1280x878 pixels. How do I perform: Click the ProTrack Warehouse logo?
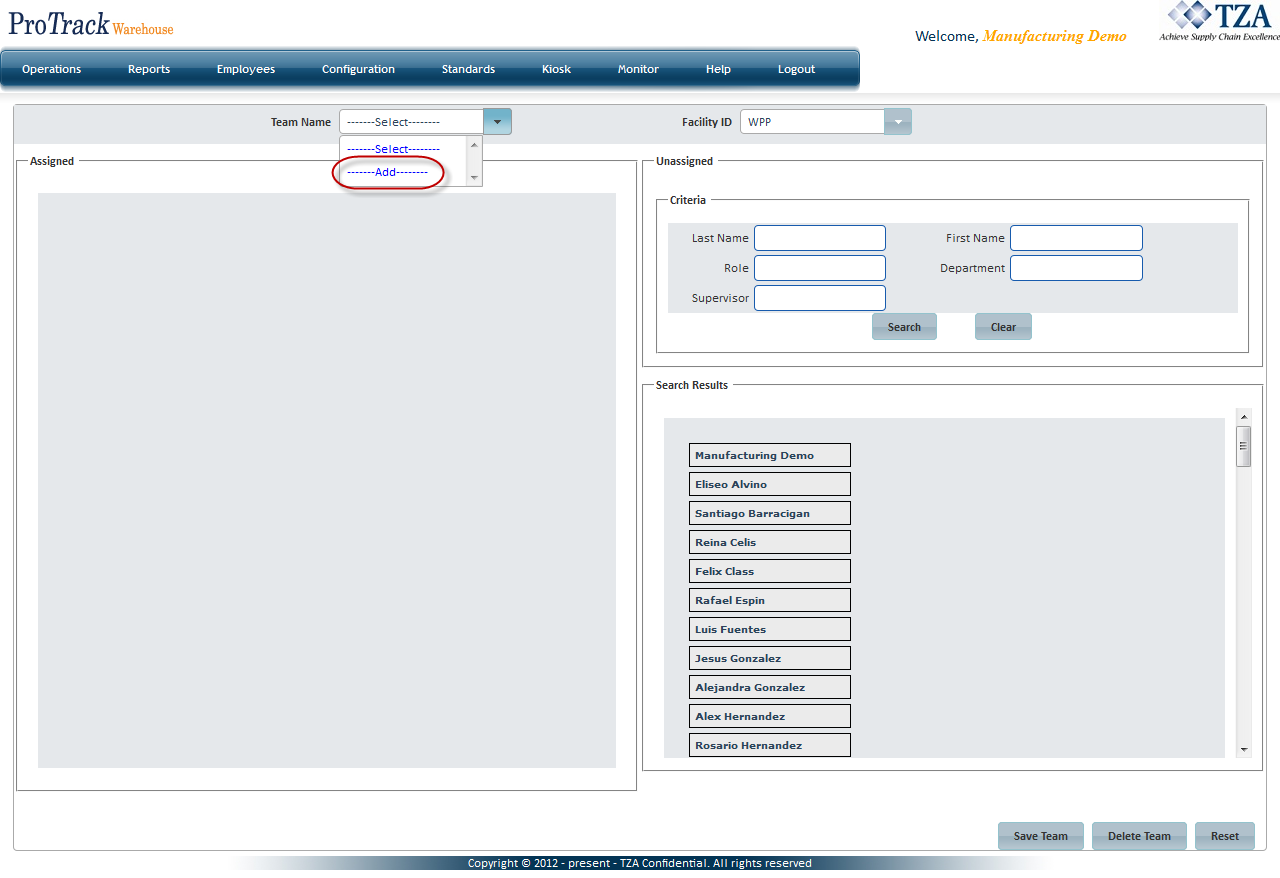(x=91, y=24)
